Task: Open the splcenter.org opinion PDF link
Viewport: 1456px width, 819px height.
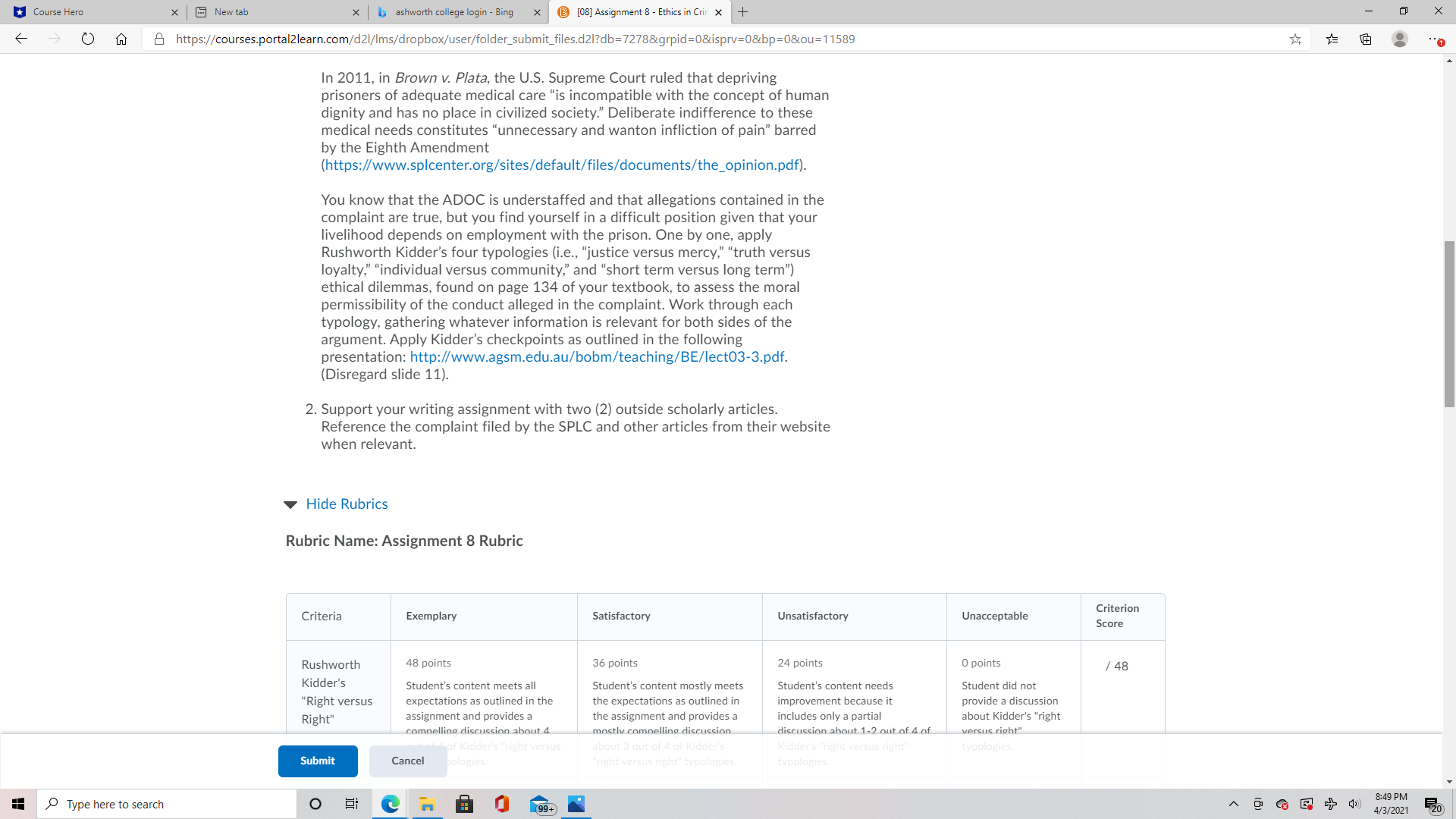Action: pos(562,165)
